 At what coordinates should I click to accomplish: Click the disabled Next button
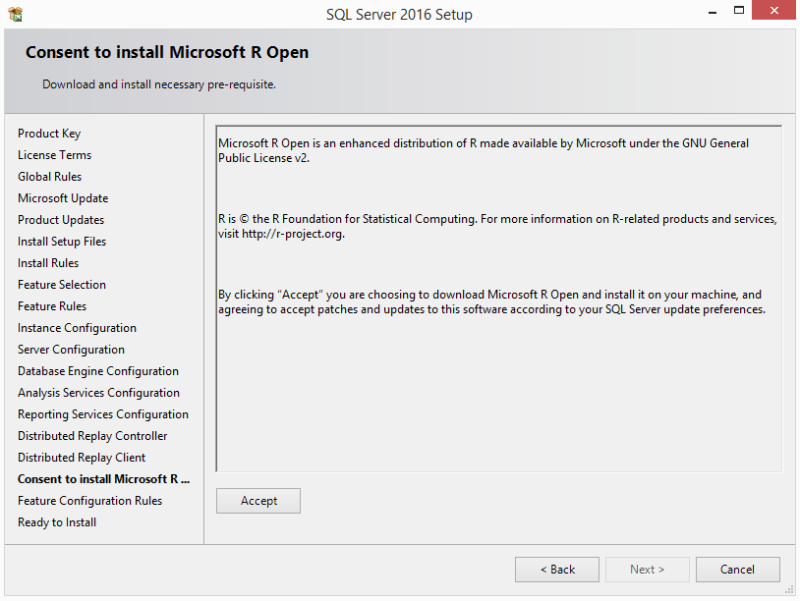(x=647, y=569)
